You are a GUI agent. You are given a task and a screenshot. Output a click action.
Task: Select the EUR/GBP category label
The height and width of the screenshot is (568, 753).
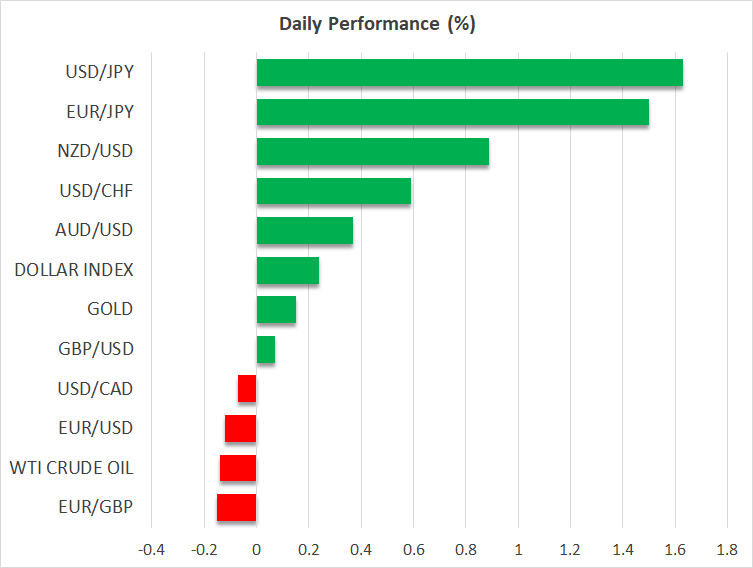click(99, 507)
